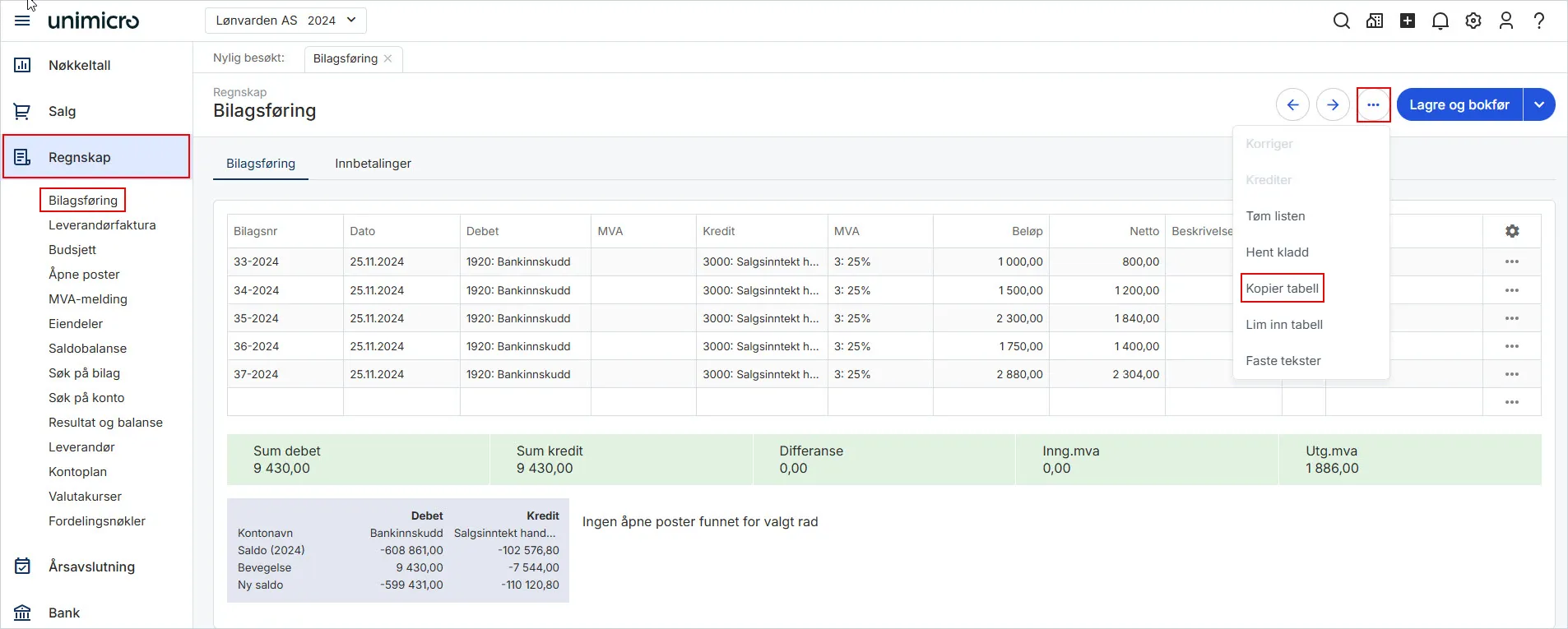This screenshot has height=629, width=1568.
Task: Click the empty Bilagsnr cell in last row
Action: tap(285, 402)
